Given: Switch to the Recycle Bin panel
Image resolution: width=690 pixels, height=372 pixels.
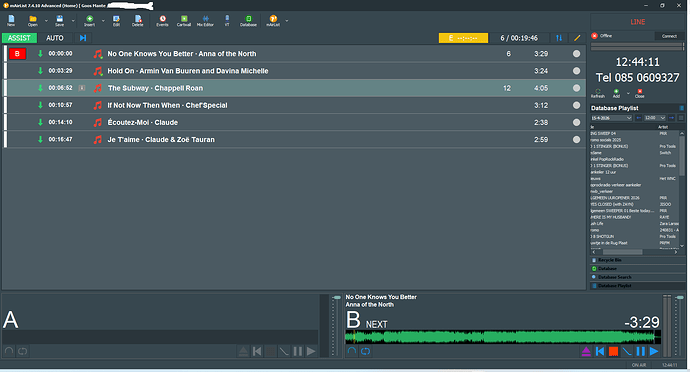Looking at the screenshot, I should (x=638, y=260).
